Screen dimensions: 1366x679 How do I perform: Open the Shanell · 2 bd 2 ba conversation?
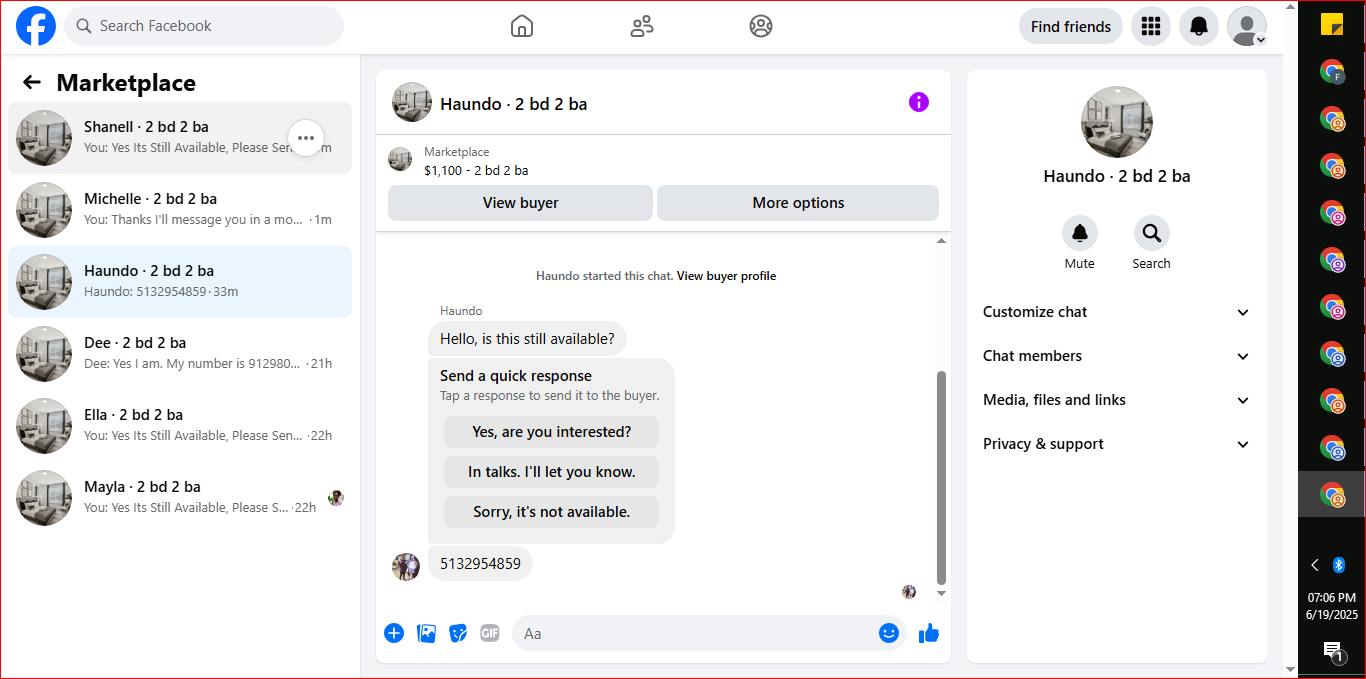point(180,138)
